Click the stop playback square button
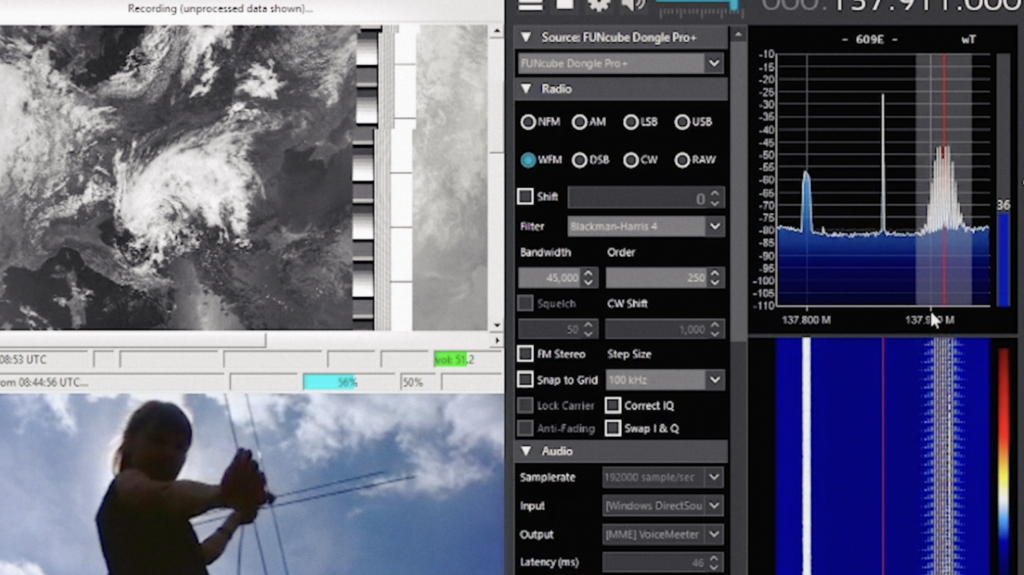1024x575 pixels. [565, 4]
